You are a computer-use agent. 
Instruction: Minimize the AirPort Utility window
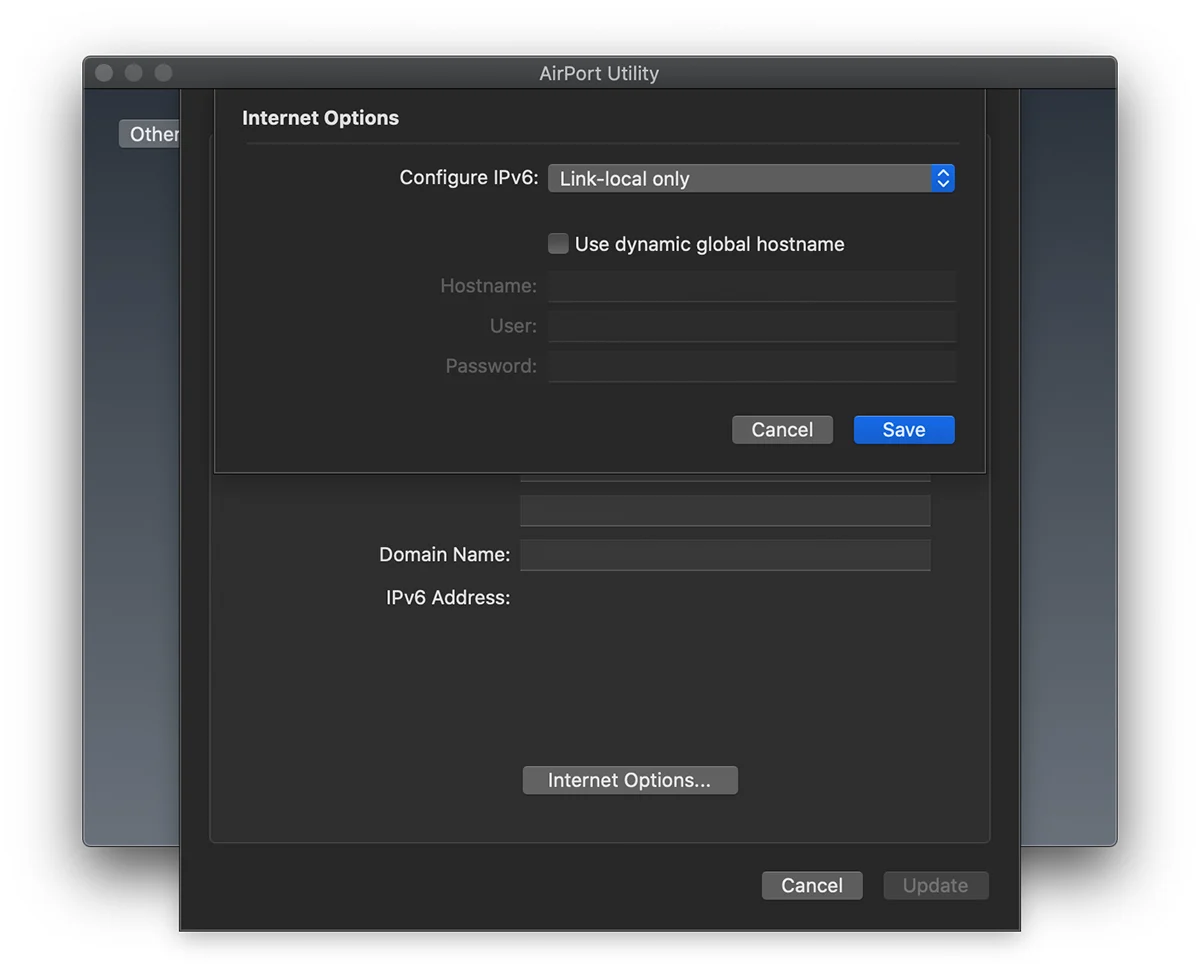(134, 73)
